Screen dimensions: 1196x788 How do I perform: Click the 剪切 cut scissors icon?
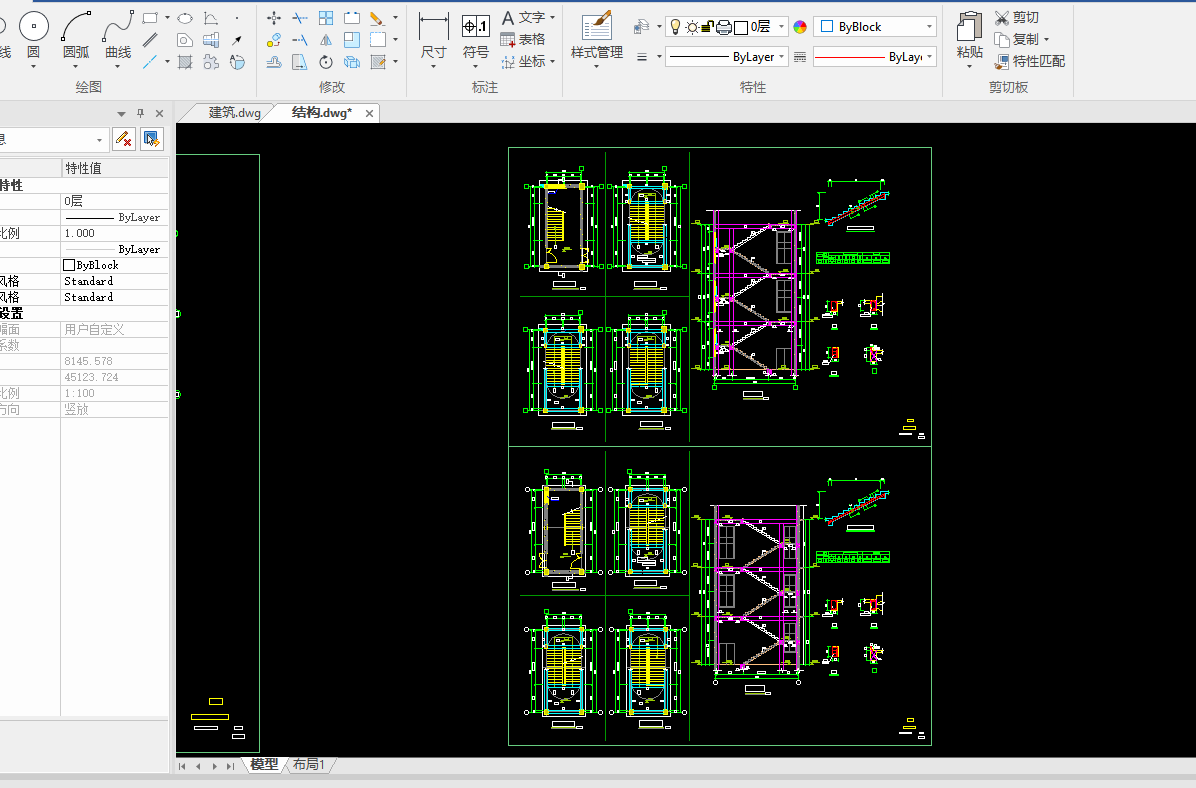pos(1001,18)
